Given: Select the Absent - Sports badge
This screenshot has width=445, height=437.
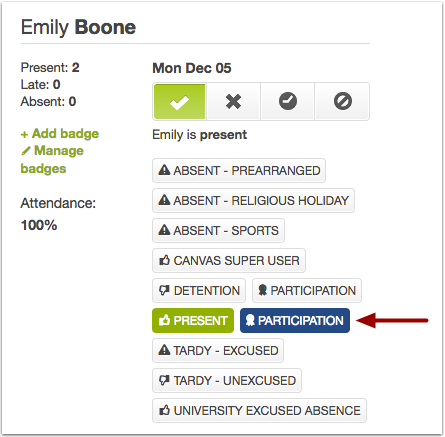Looking at the screenshot, I should tap(218, 230).
